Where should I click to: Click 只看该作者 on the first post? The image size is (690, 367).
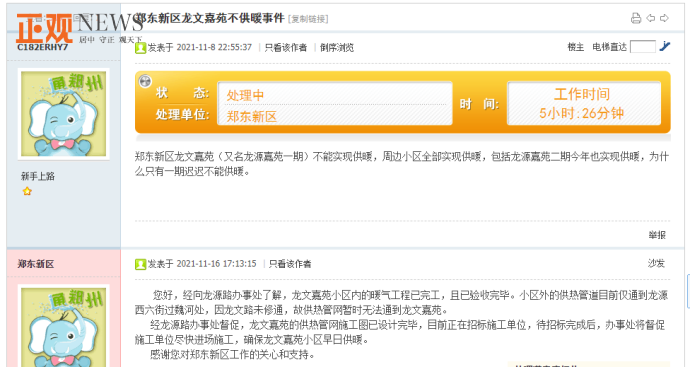286,48
